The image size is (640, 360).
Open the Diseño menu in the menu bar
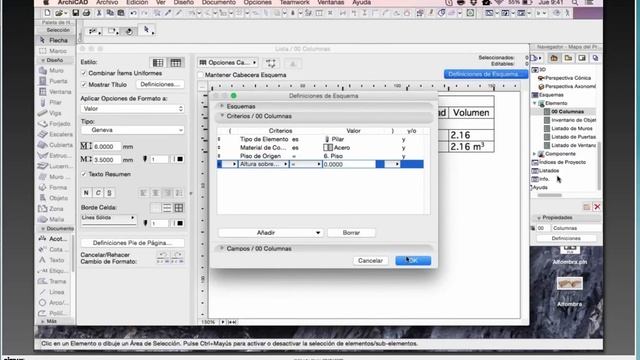pyautogui.click(x=184, y=2)
